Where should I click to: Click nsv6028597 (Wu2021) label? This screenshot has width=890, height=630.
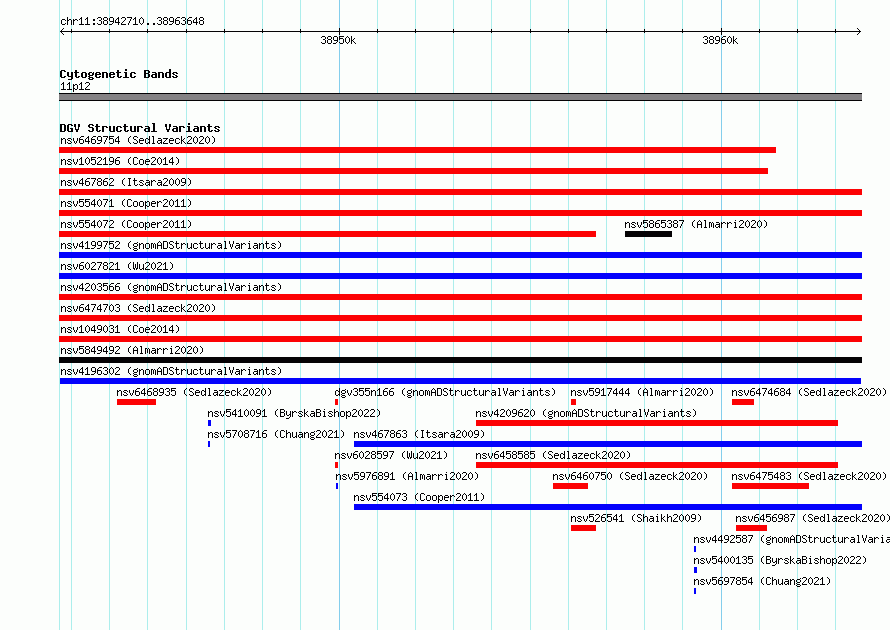[x=391, y=455]
